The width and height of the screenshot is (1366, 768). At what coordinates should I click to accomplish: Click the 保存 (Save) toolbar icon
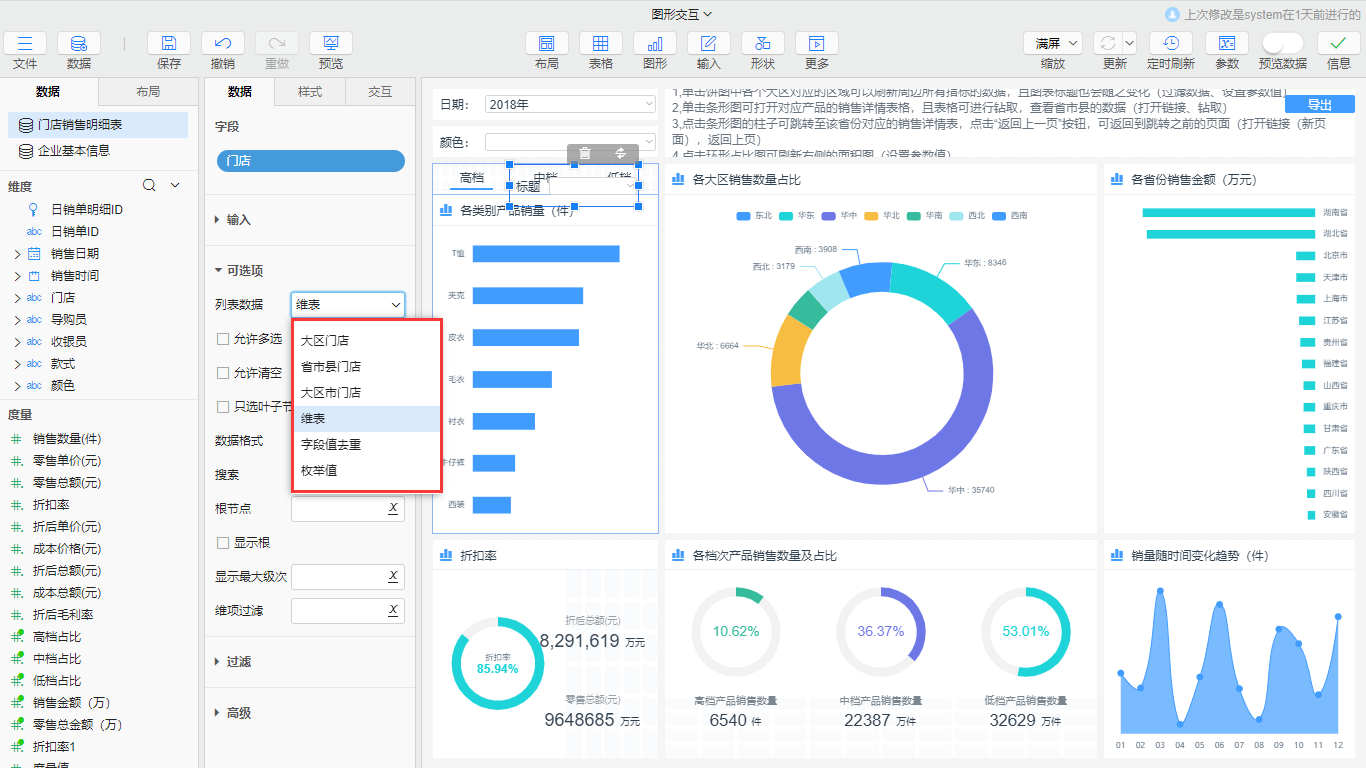click(x=169, y=44)
